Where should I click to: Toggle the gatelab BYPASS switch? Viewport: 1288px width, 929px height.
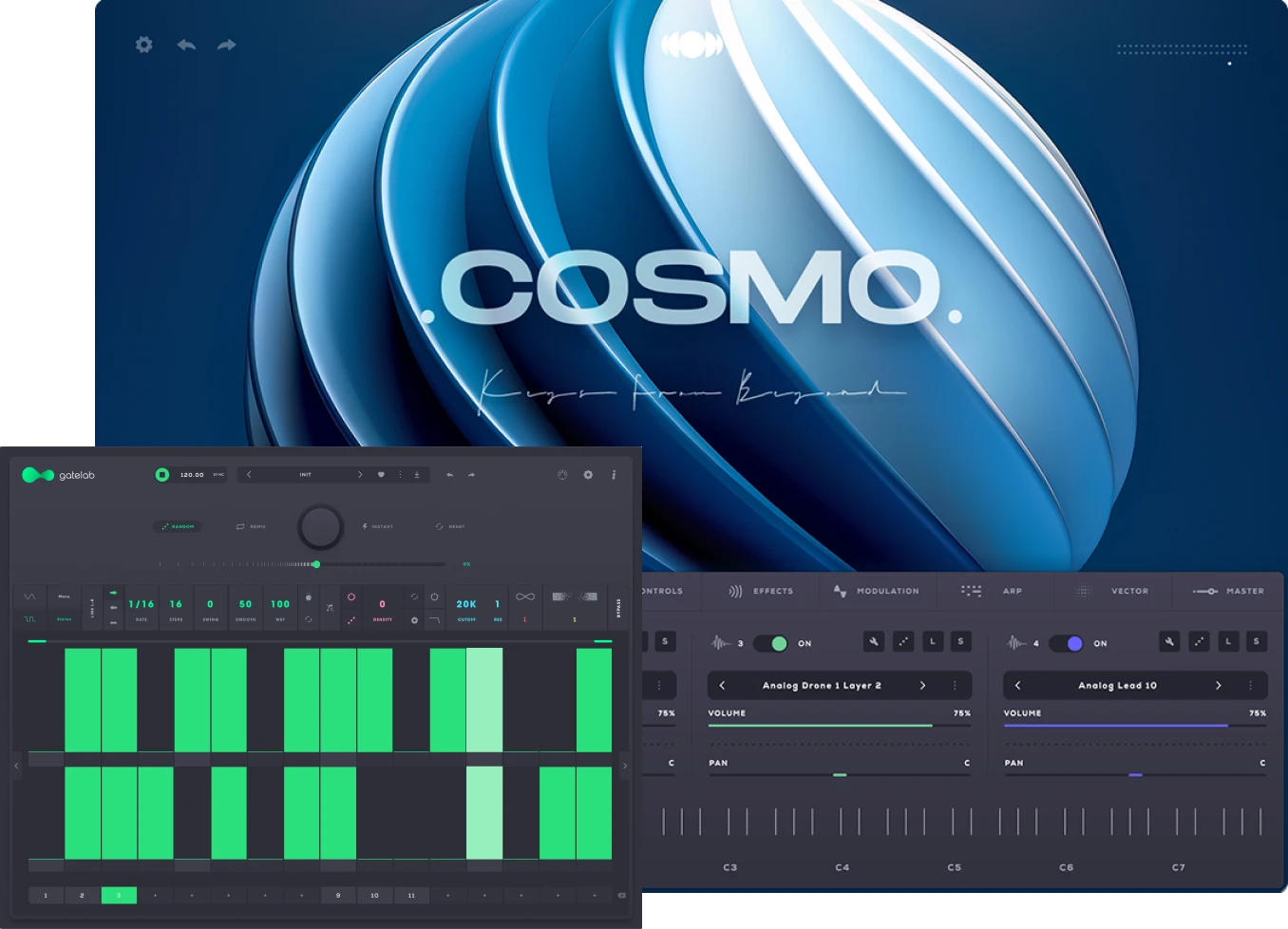[619, 608]
